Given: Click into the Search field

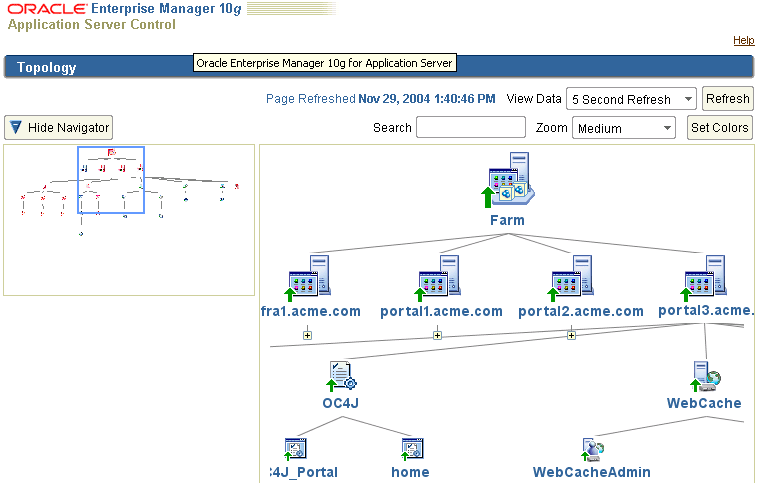Looking at the screenshot, I should point(471,127).
